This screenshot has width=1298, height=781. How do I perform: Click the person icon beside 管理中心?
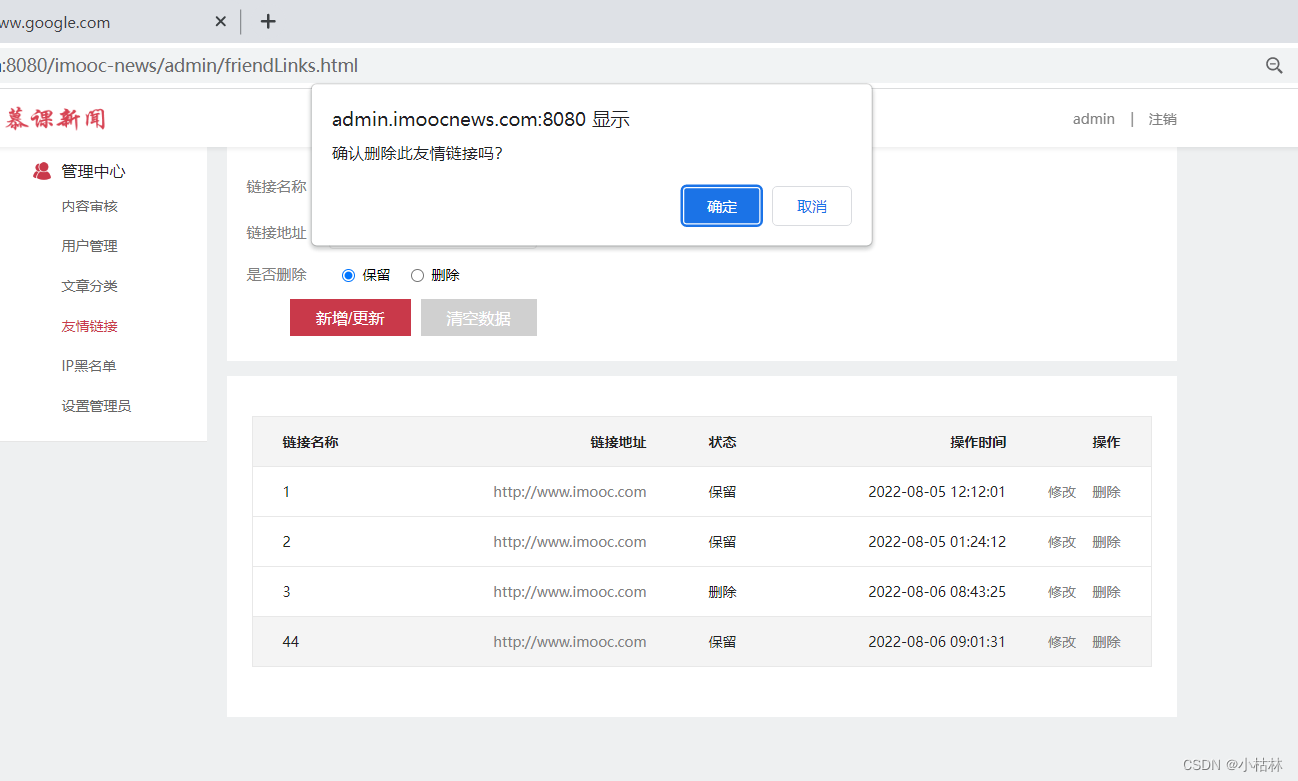pos(42,170)
